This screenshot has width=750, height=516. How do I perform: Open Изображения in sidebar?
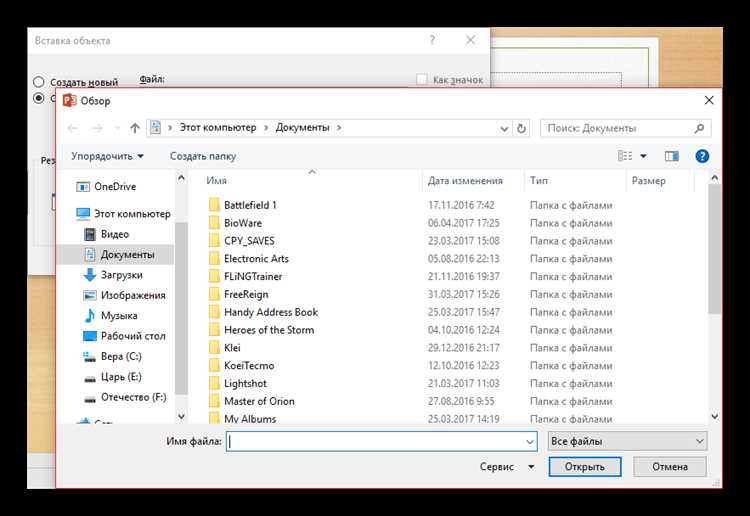click(x=124, y=295)
